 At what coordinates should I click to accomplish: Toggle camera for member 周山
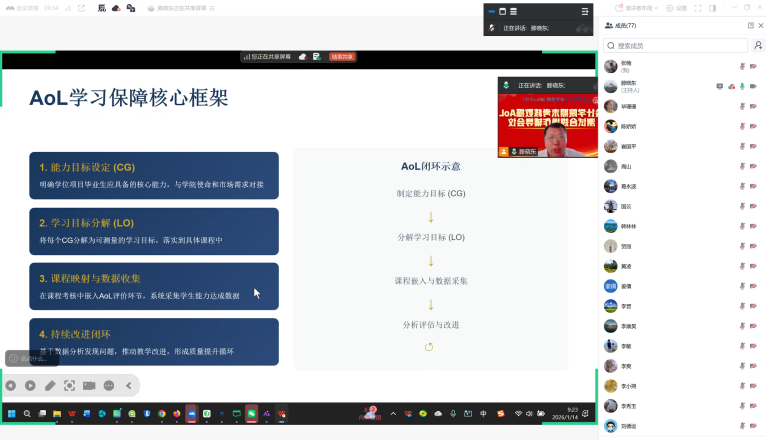[x=753, y=166]
